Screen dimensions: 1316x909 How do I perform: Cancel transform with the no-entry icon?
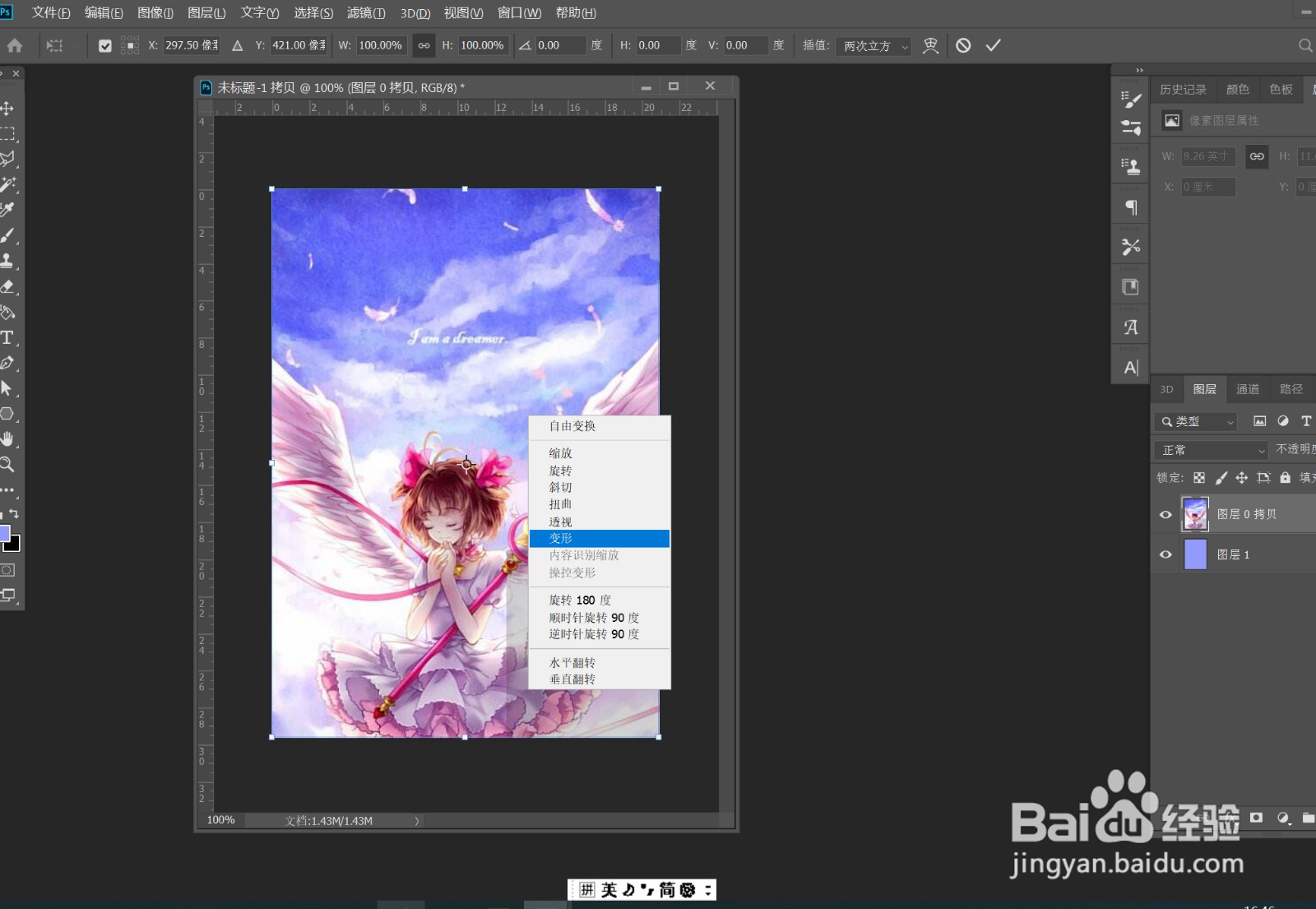(x=963, y=45)
